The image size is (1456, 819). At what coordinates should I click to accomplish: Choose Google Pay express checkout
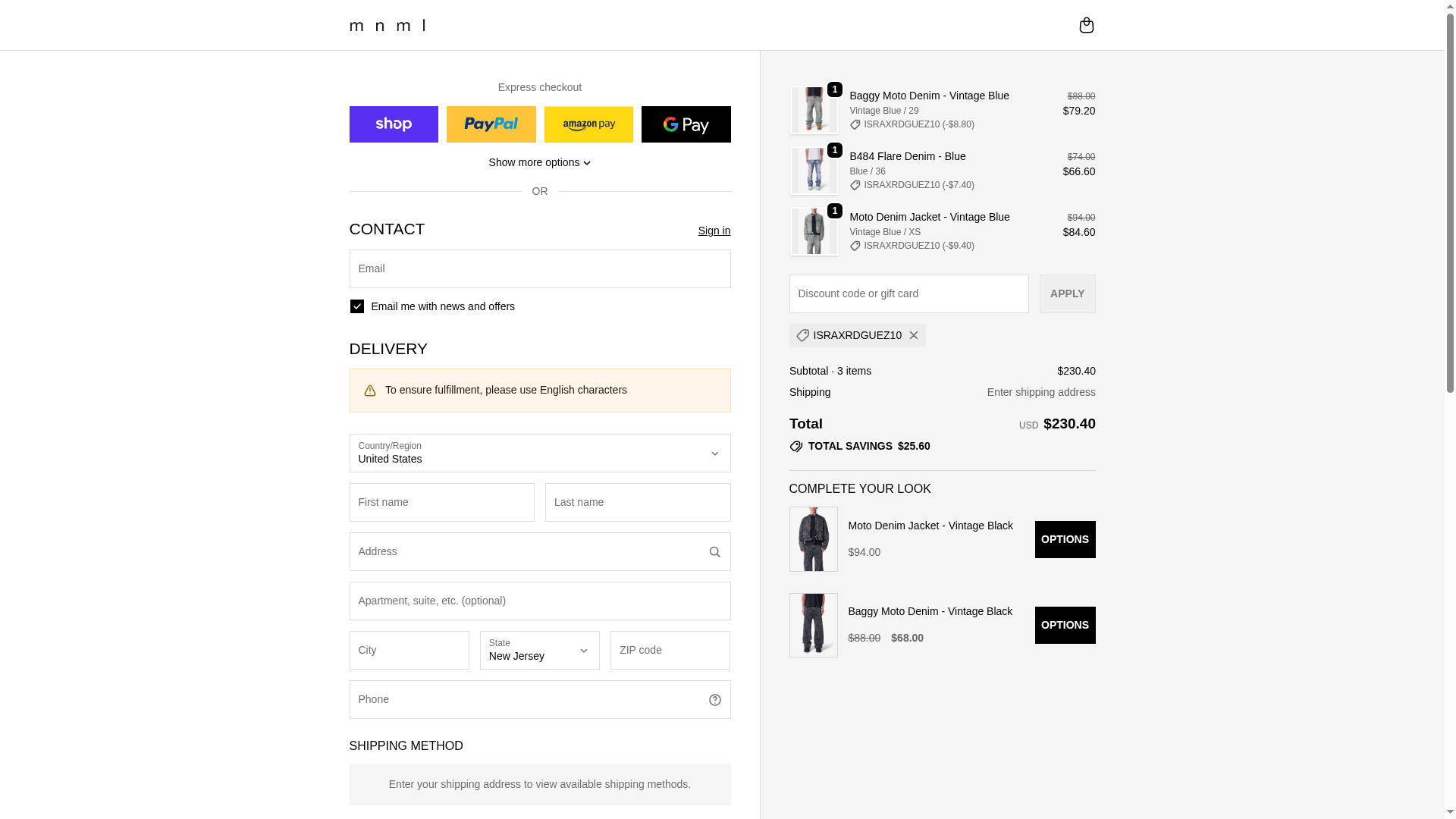tap(686, 124)
